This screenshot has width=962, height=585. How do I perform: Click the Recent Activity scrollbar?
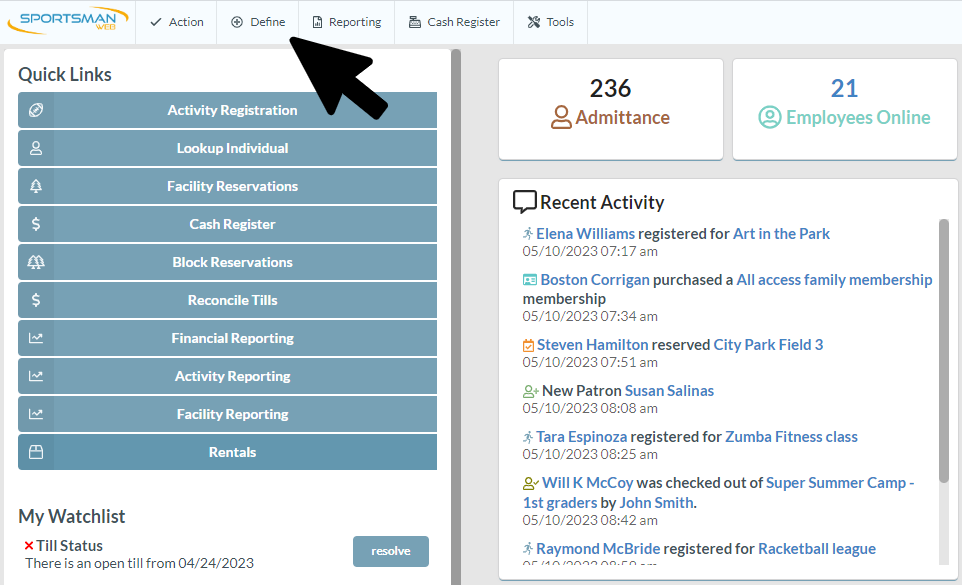[x=943, y=350]
